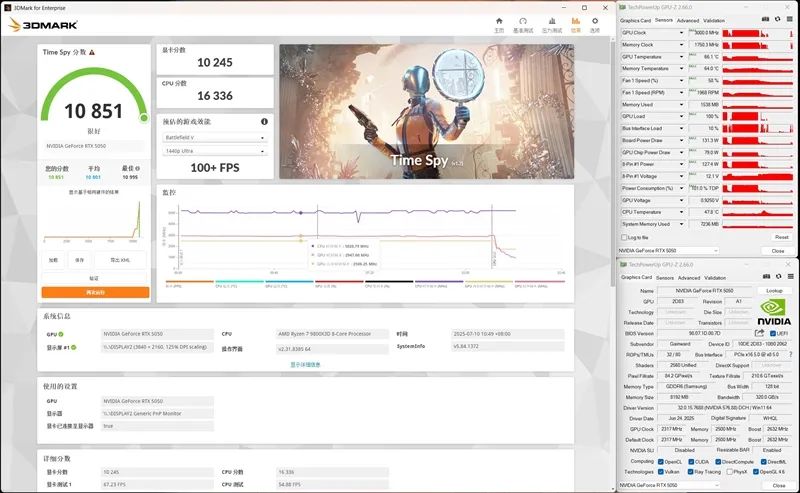
Task: Switch to Graphics Card tab in upper GPU-Z
Action: 635,20
